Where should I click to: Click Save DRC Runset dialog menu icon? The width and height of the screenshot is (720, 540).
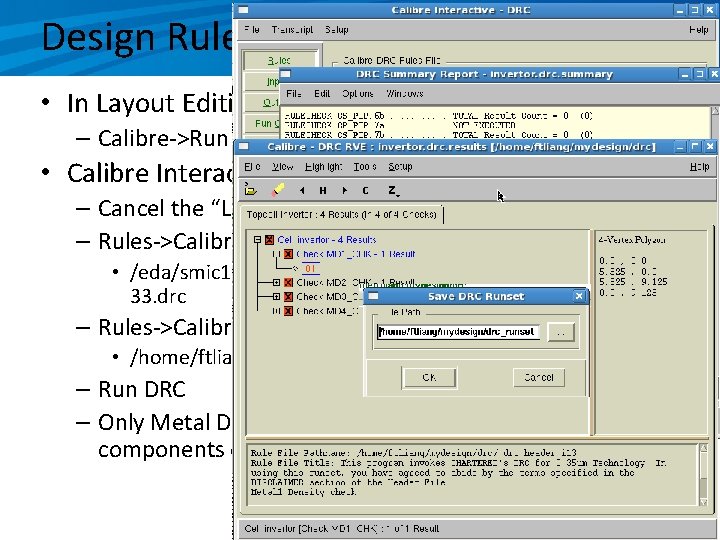373,296
